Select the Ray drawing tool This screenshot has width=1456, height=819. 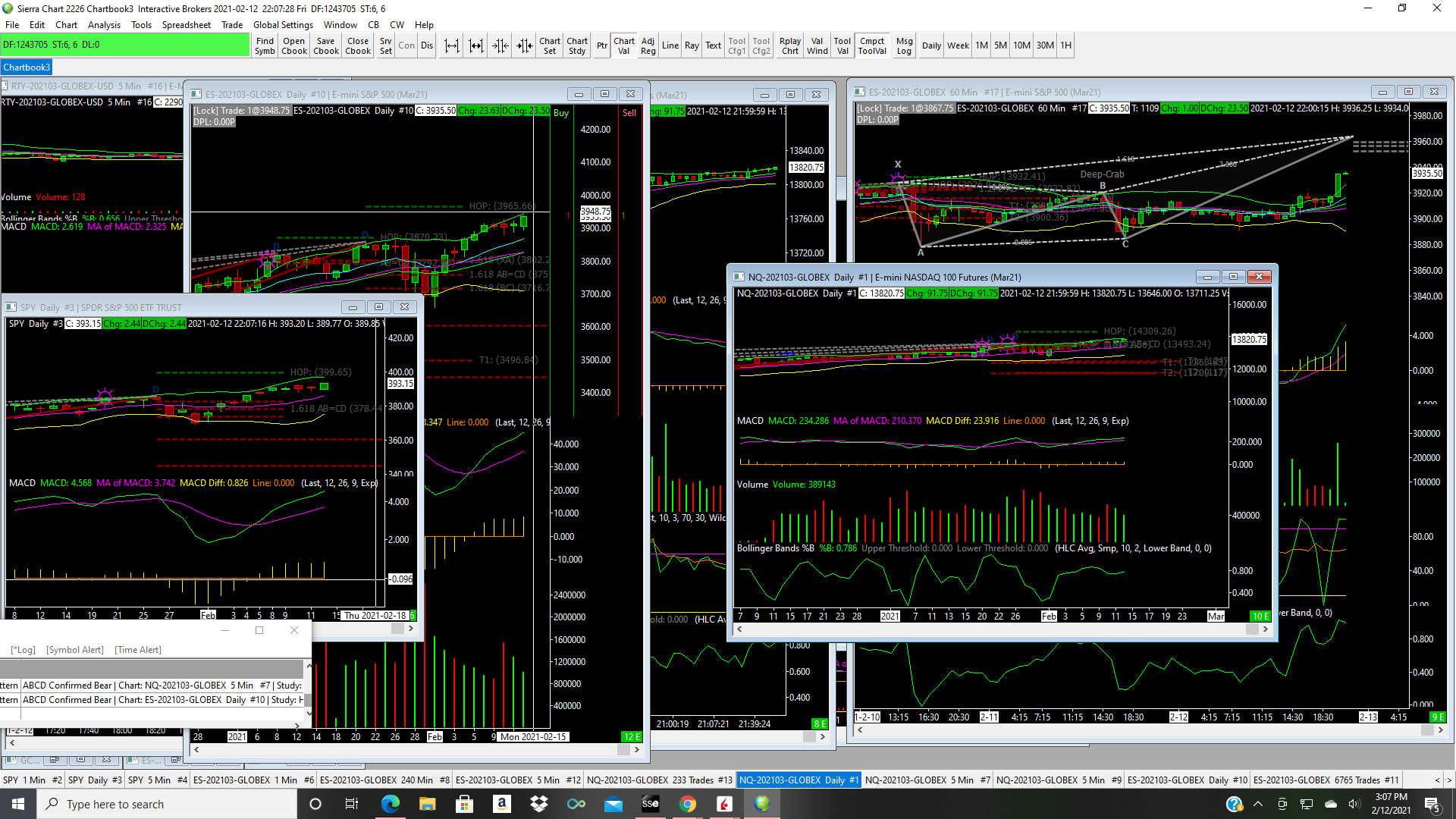(691, 45)
